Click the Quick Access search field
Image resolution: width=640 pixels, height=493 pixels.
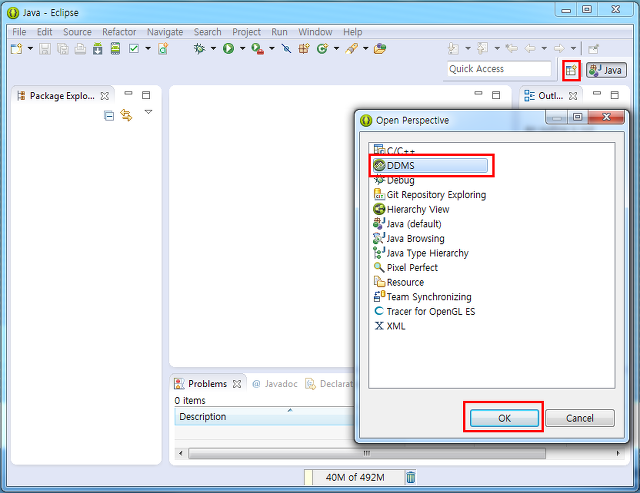499,69
